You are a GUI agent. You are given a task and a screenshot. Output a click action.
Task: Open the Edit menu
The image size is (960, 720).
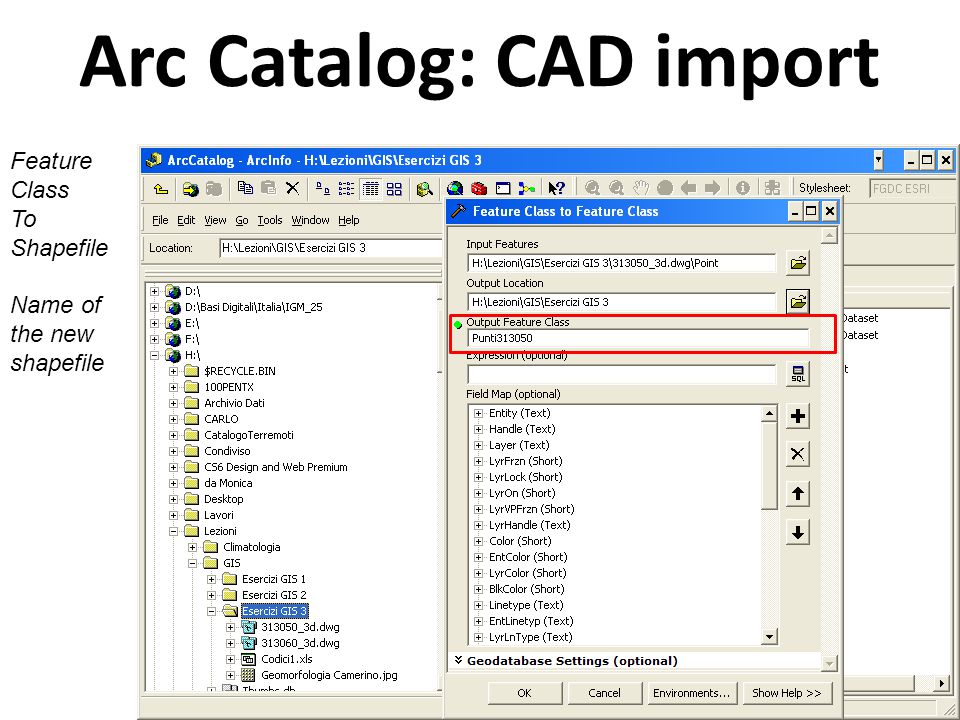coord(186,220)
